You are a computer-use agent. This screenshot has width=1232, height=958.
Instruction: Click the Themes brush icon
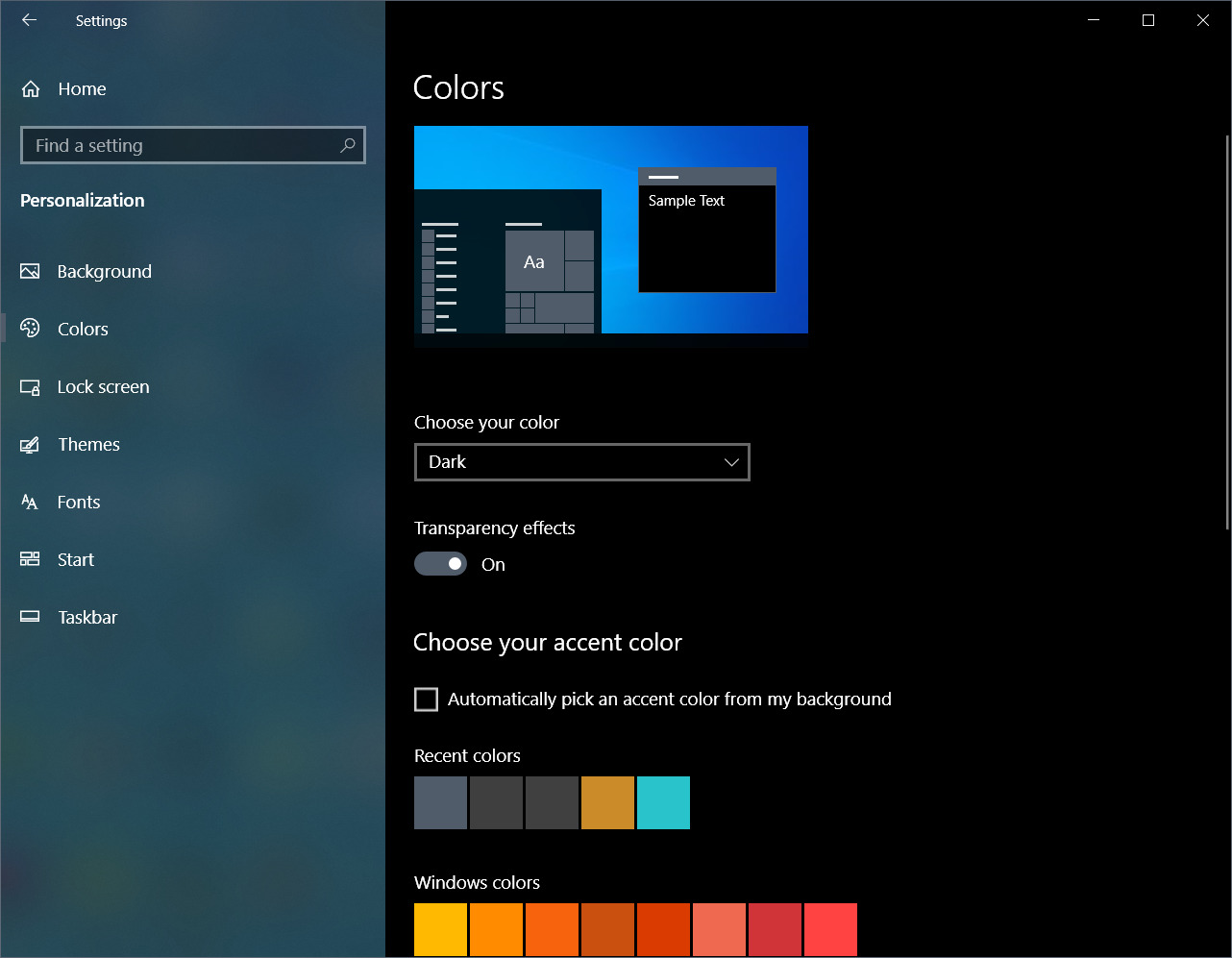pyautogui.click(x=30, y=445)
